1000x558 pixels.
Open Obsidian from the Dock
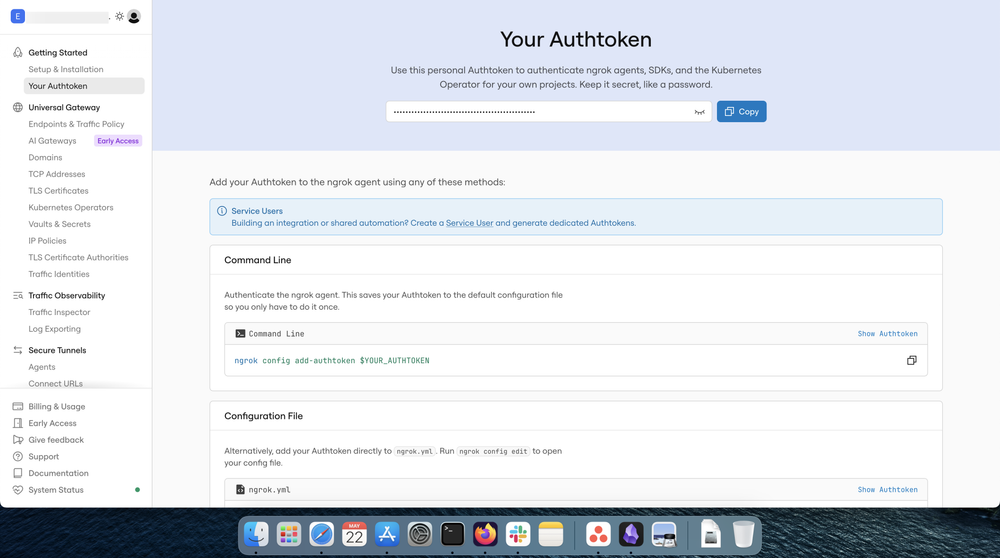[631, 534]
